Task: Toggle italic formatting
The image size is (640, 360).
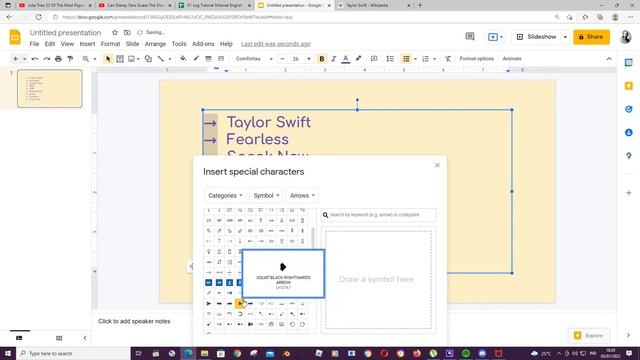Action: click(x=333, y=59)
